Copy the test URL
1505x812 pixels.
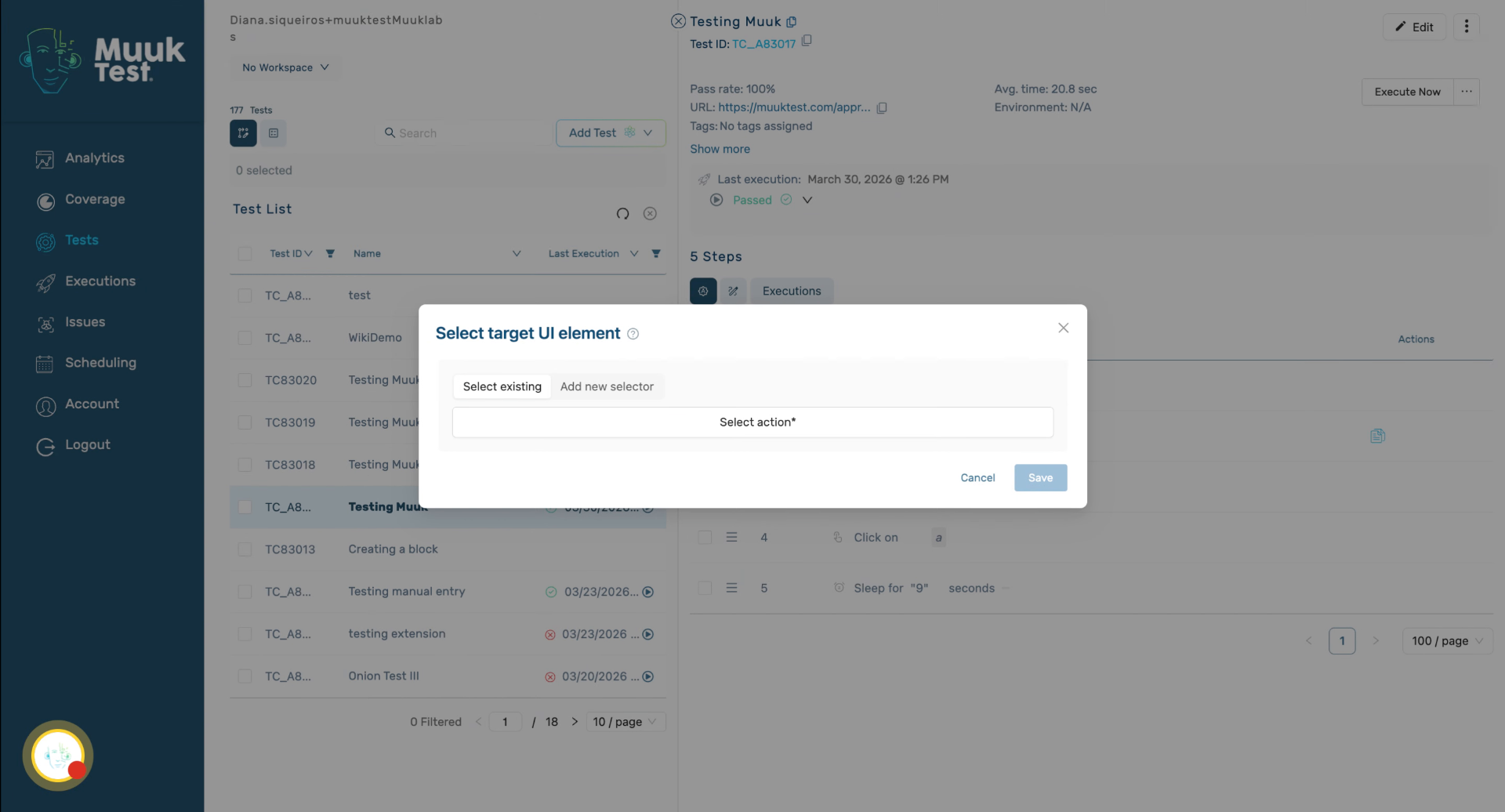point(882,107)
